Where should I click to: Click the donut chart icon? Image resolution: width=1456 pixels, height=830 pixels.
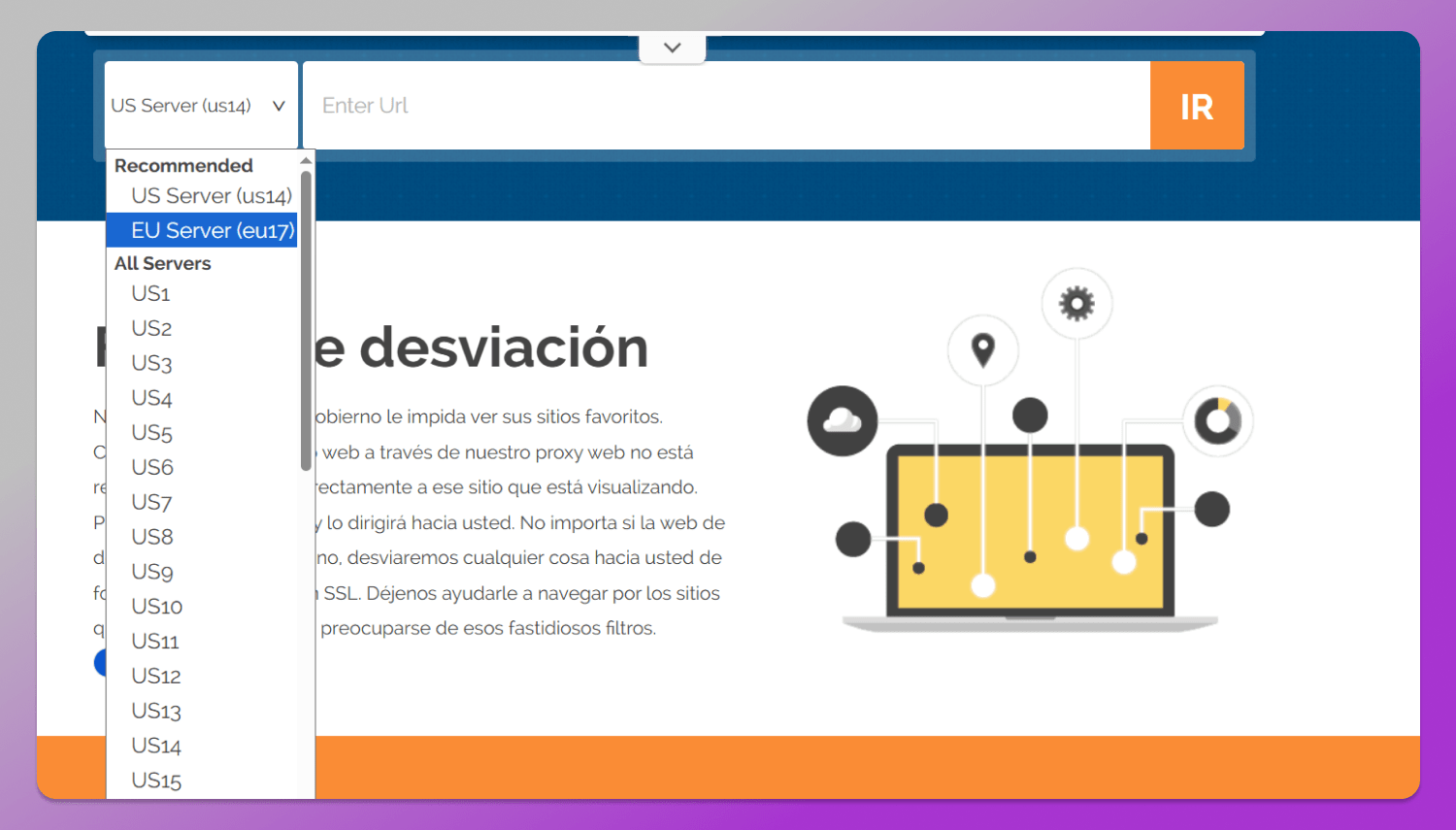click(1217, 421)
